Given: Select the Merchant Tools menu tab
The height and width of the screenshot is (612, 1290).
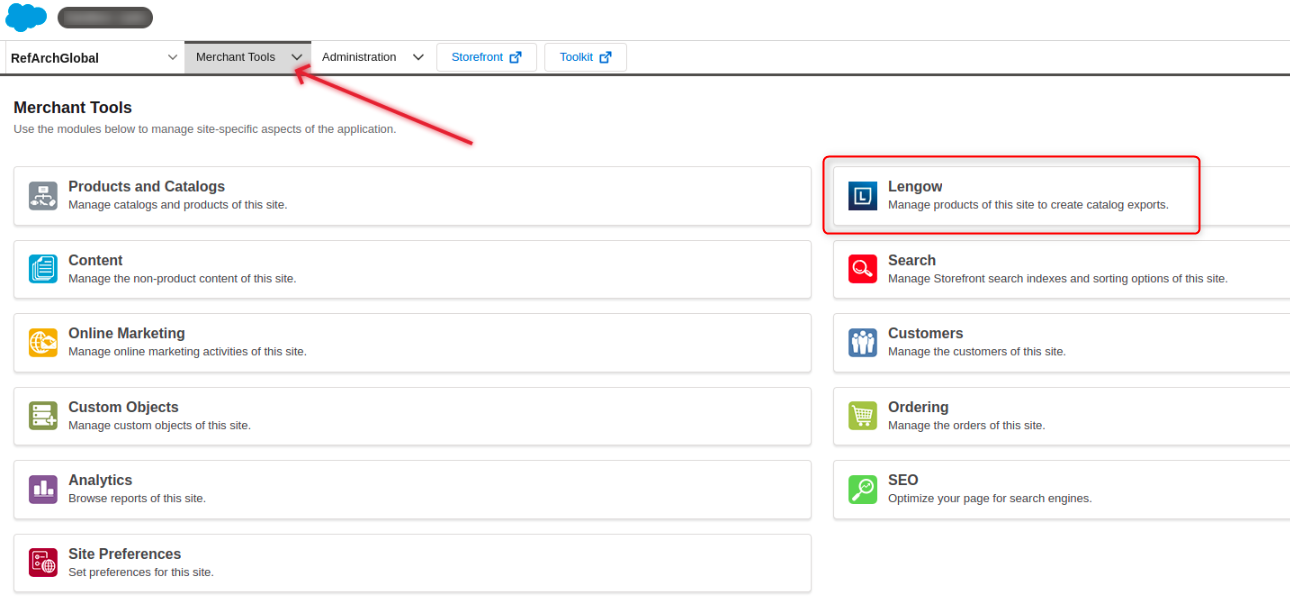Looking at the screenshot, I should pos(236,58).
